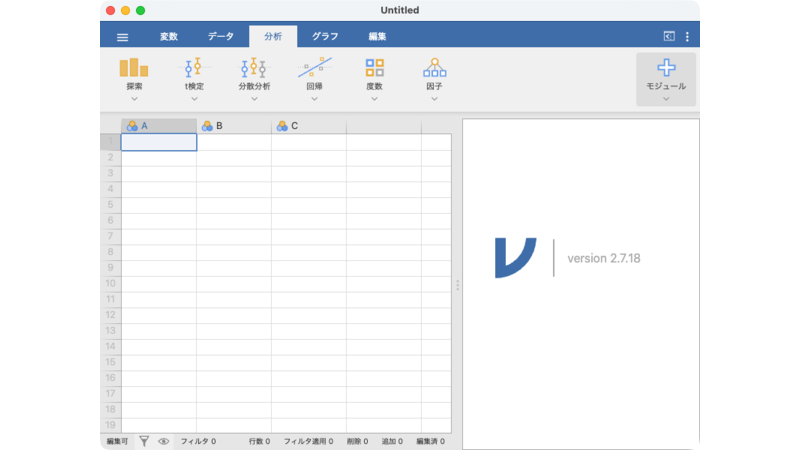Select column header B
Image resolution: width=800 pixels, height=450 pixels.
tap(234, 126)
